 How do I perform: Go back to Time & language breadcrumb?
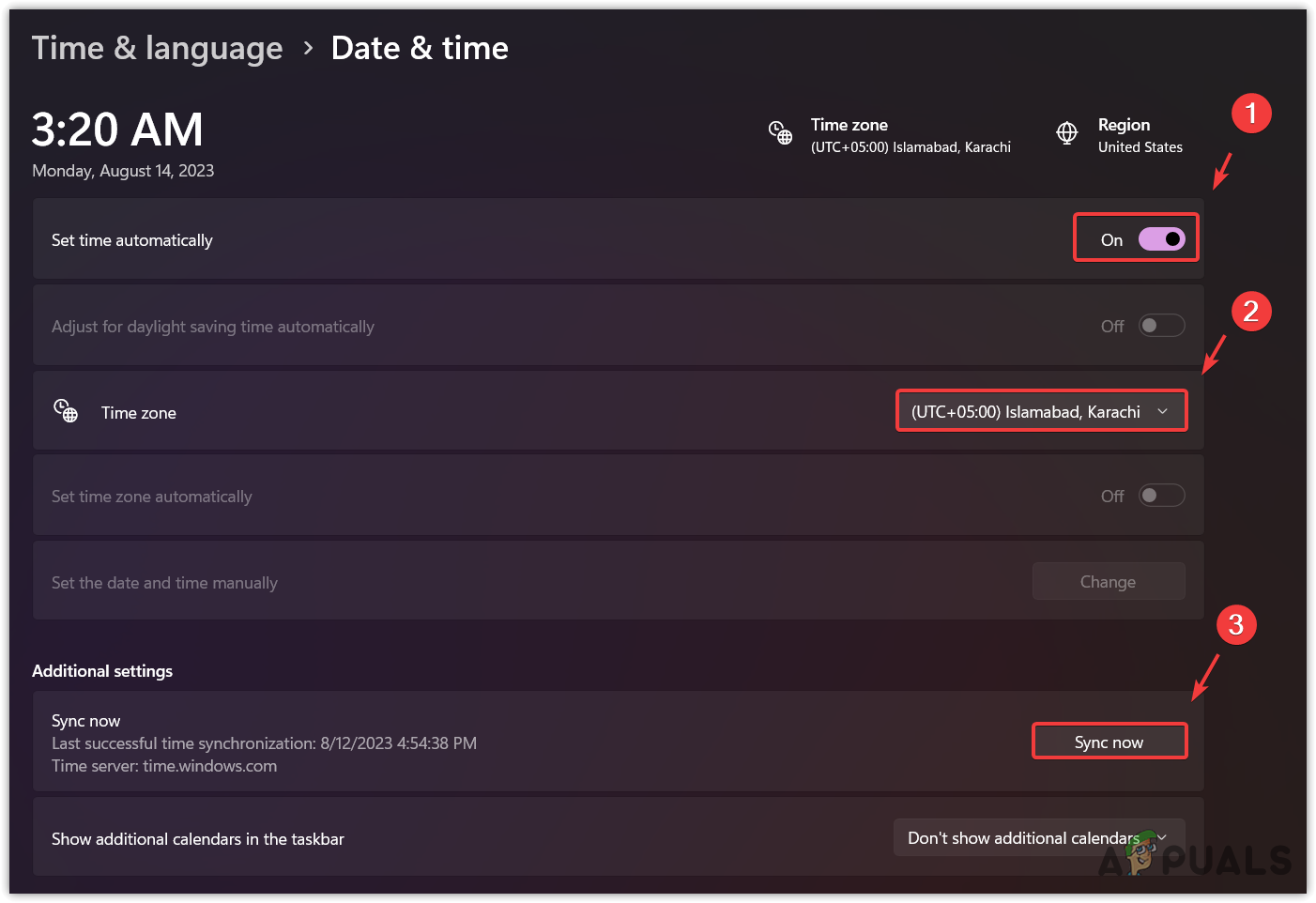tap(157, 48)
